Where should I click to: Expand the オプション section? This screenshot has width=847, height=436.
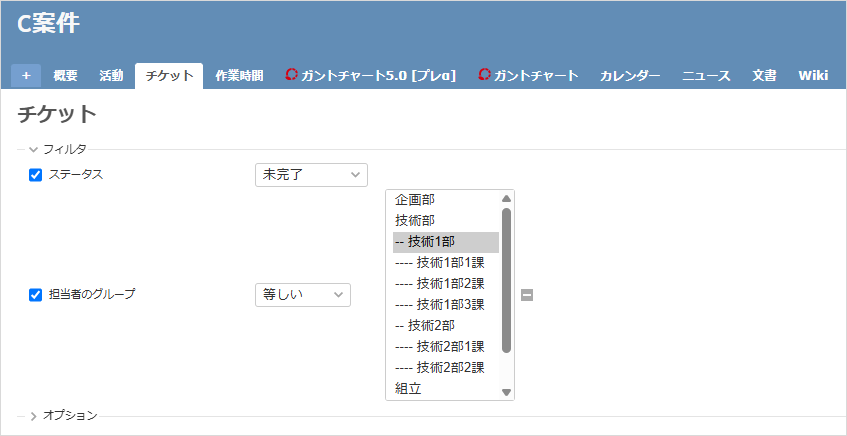[64, 415]
